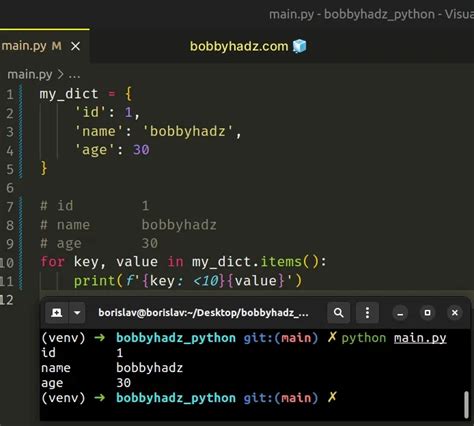Click 'my_dict' on line 1
This screenshot has width=474, height=426.
coord(69,94)
